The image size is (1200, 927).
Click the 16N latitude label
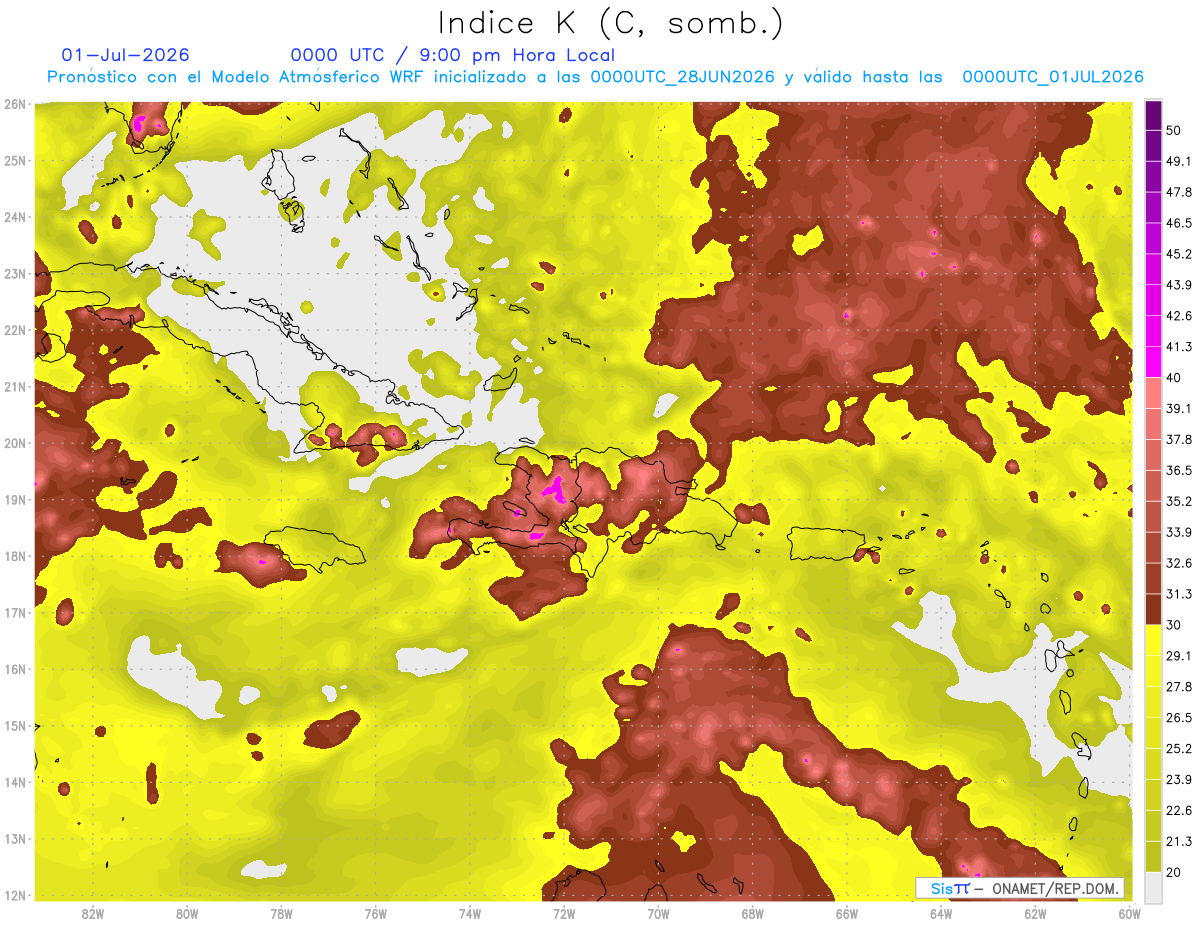point(14,669)
